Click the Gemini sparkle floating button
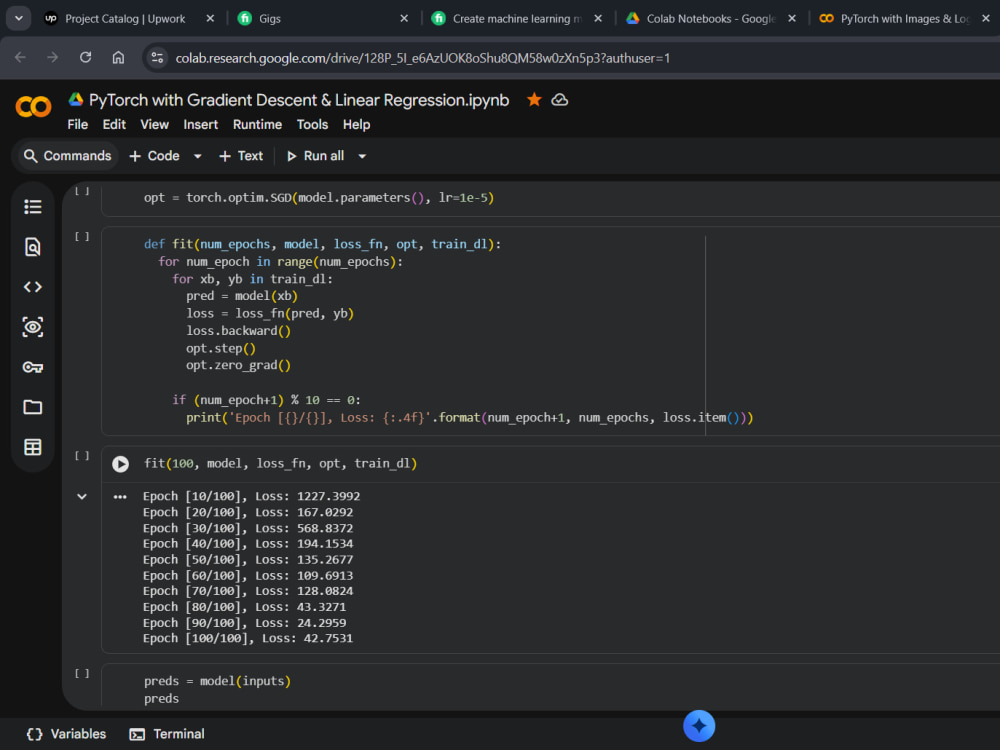The image size is (1000, 750). point(699,726)
